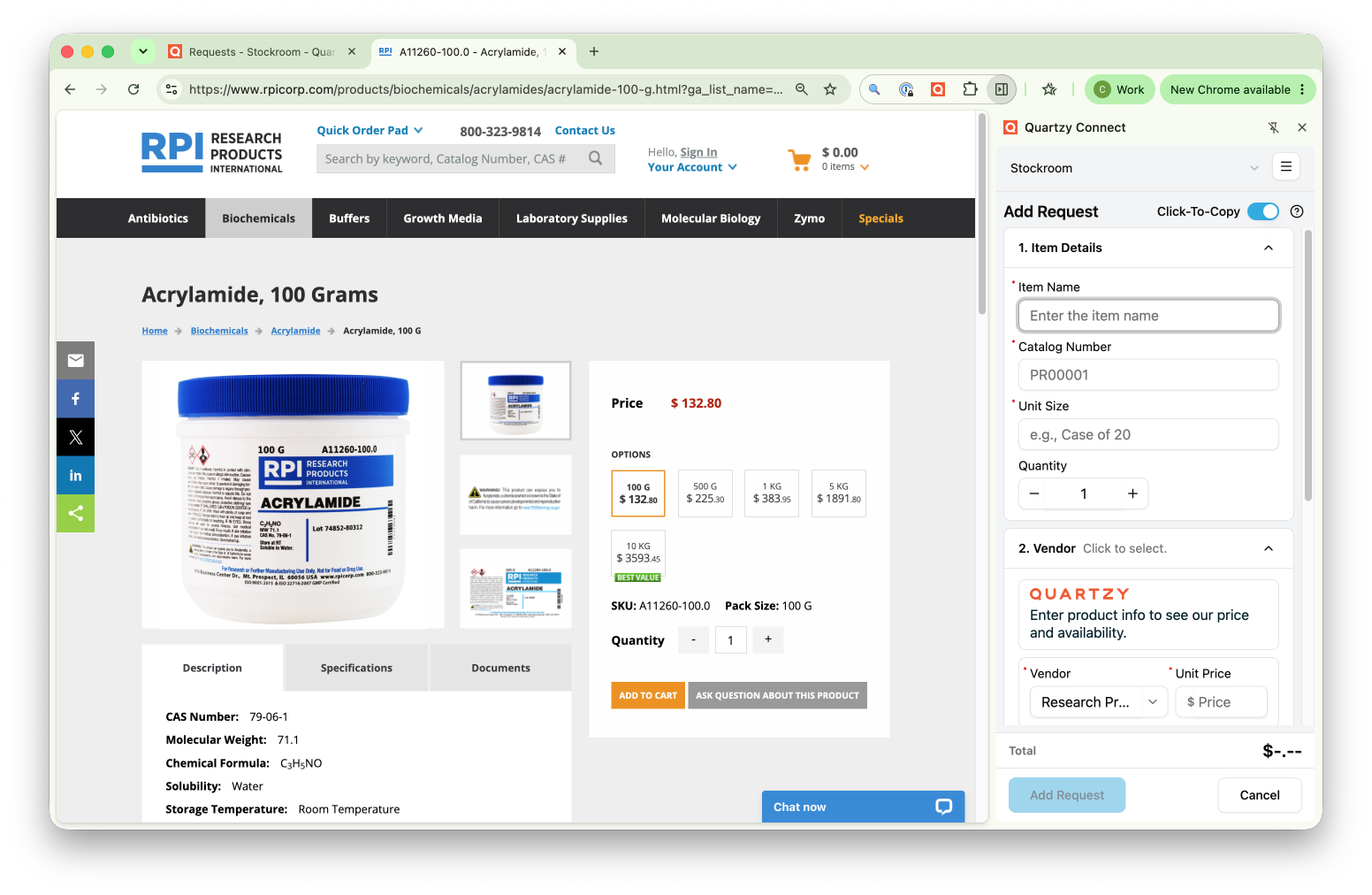Reload the page
The height and width of the screenshot is (895, 1372).
click(133, 89)
